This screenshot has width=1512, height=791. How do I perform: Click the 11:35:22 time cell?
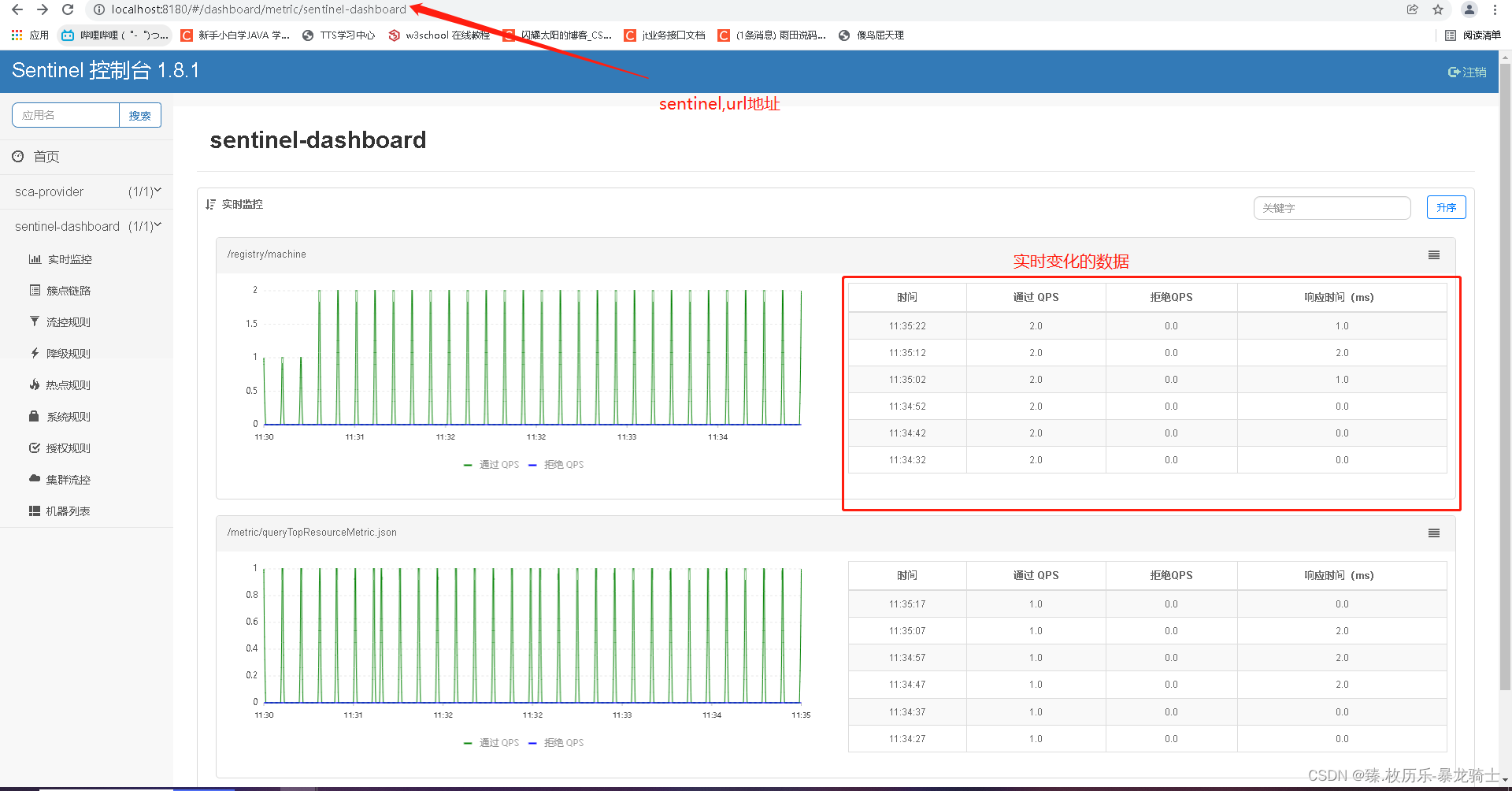point(907,326)
